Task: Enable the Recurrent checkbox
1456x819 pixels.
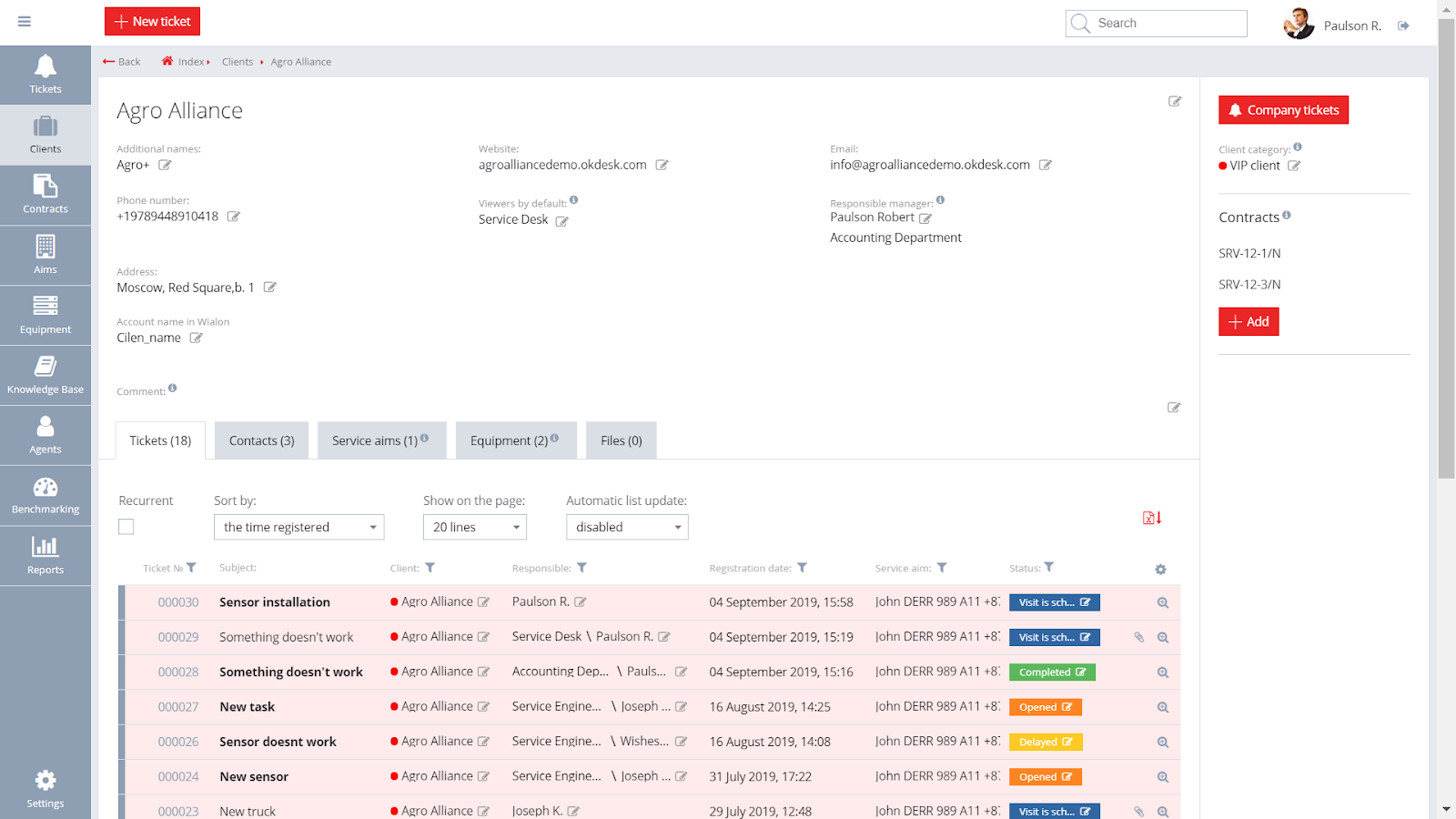Action: 126,526
